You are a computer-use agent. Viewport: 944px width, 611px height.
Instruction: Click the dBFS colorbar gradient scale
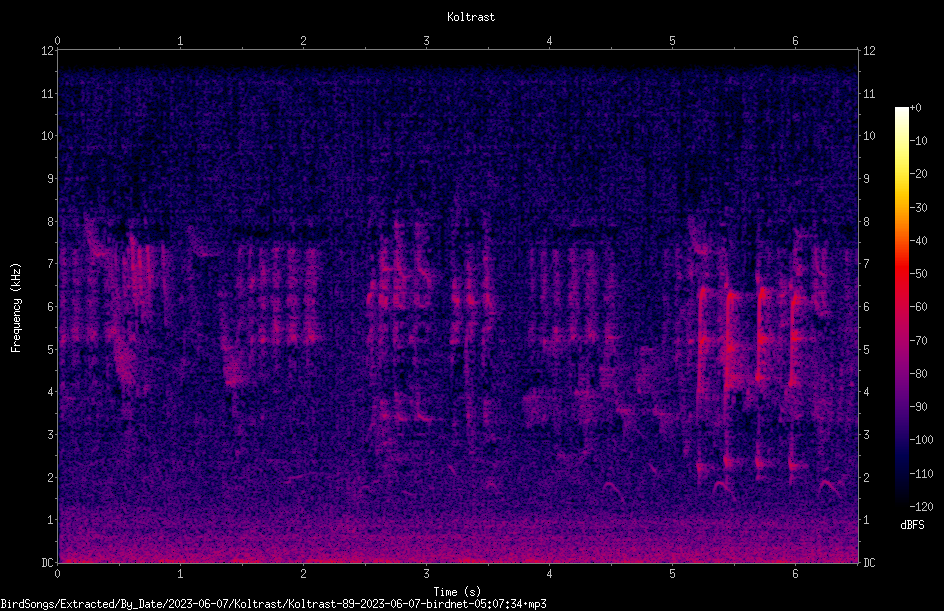coord(901,307)
